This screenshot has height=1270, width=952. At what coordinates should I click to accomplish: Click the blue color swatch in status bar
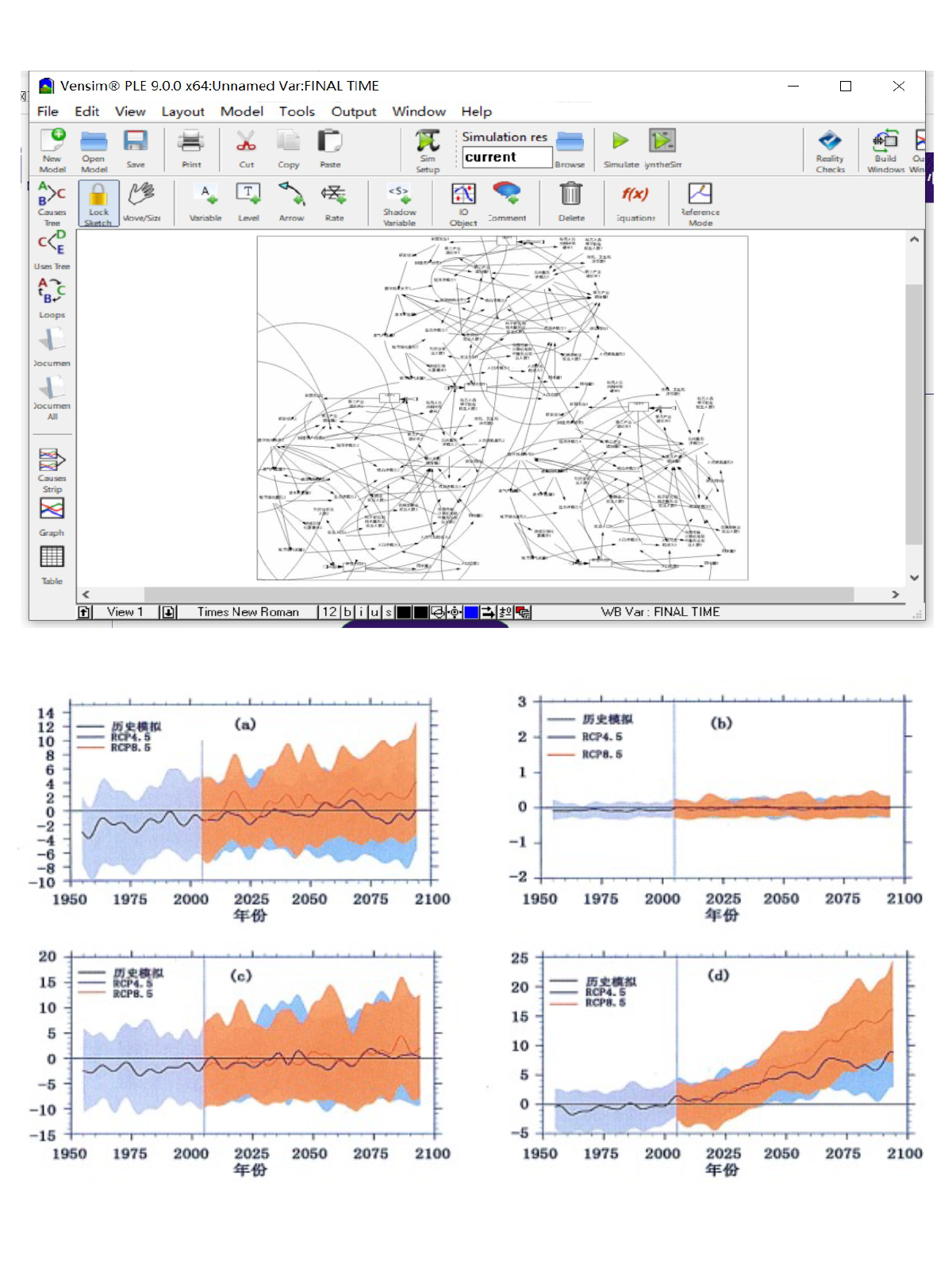[x=471, y=612]
